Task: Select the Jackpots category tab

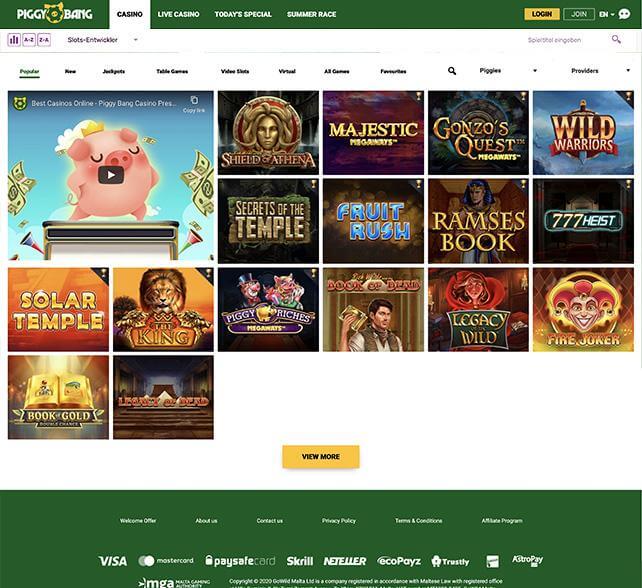Action: pos(114,71)
